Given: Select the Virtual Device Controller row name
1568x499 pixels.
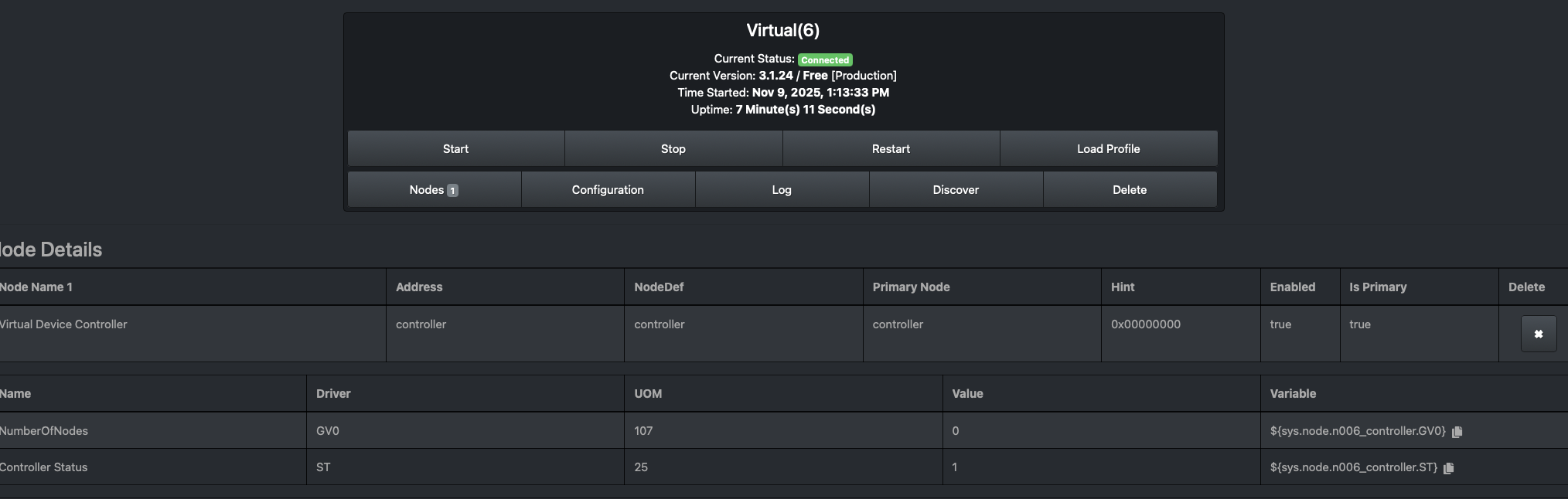Looking at the screenshot, I should 63,324.
